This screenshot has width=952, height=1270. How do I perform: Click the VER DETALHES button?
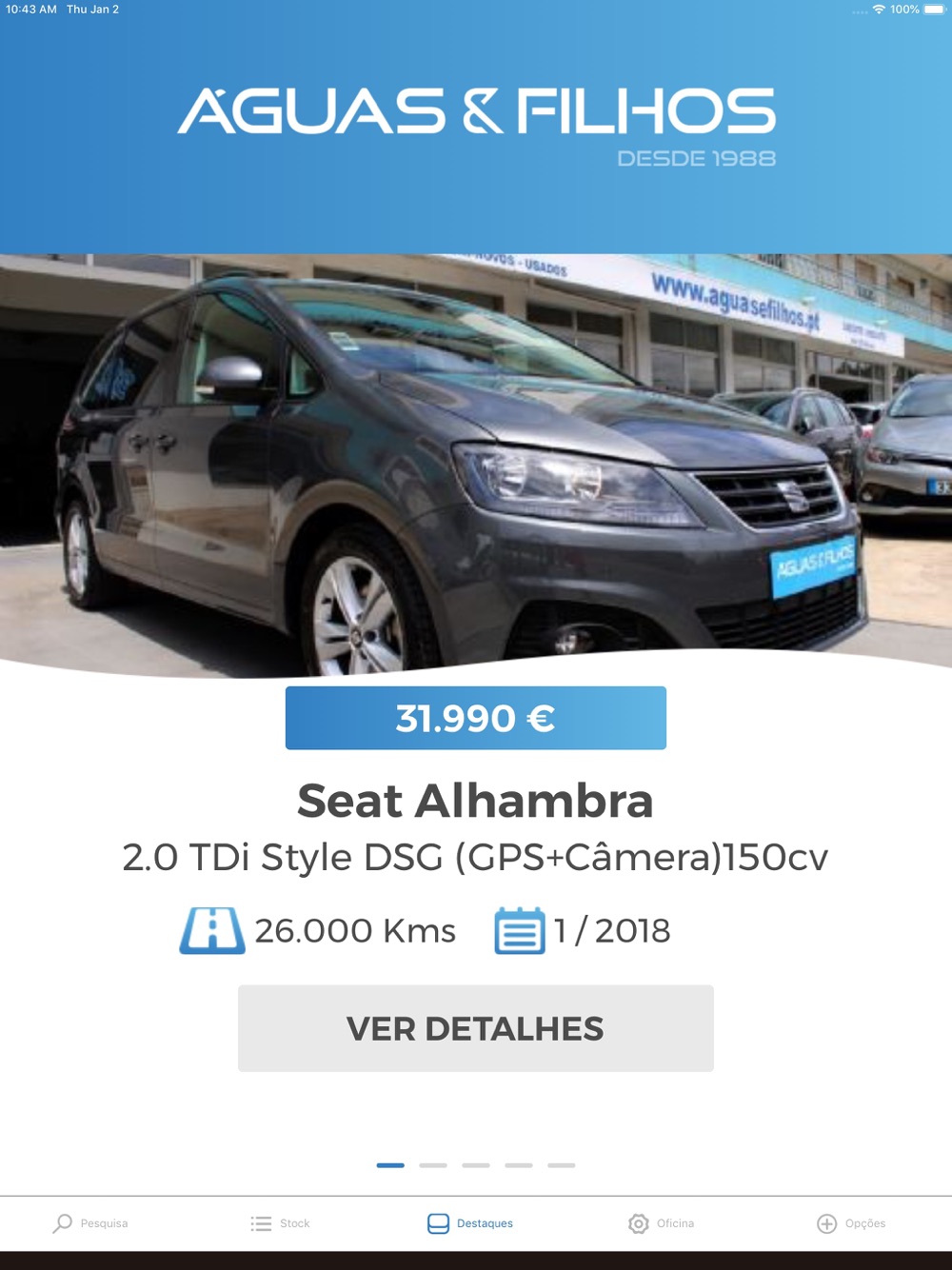[x=476, y=1028]
